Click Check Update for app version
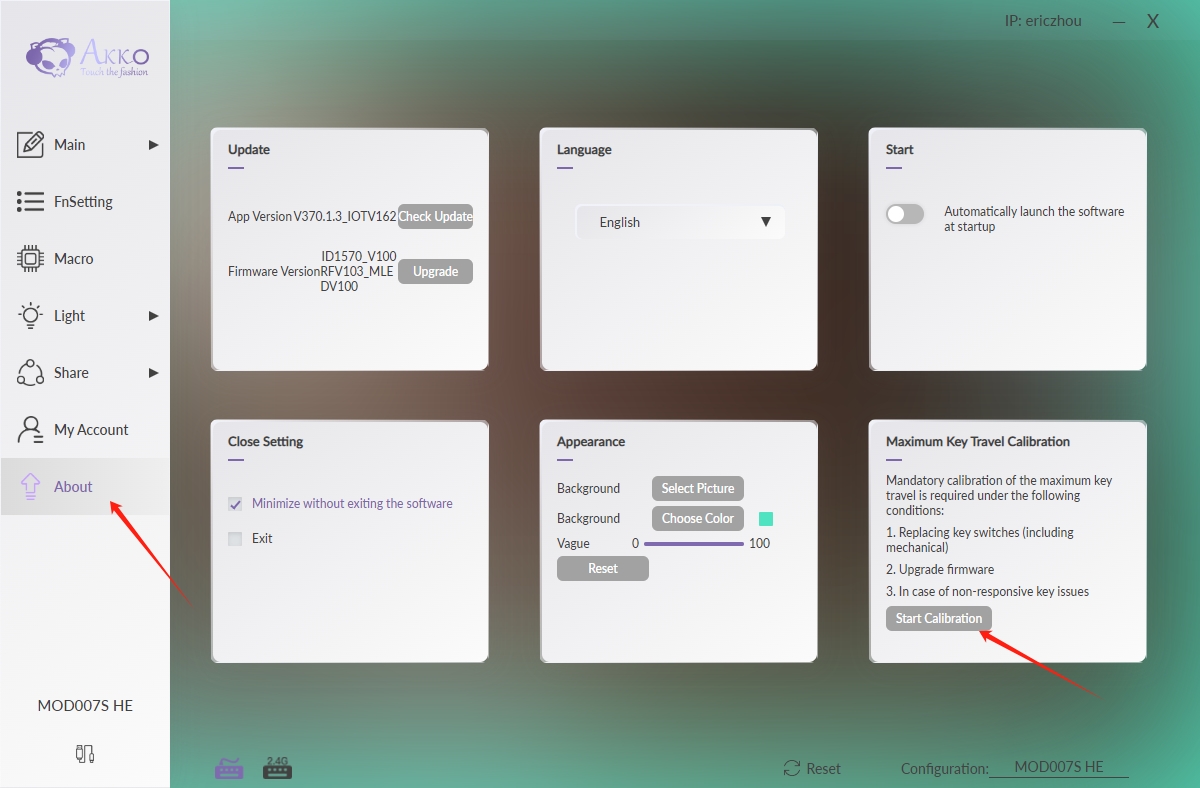The image size is (1200, 788). pos(435,216)
